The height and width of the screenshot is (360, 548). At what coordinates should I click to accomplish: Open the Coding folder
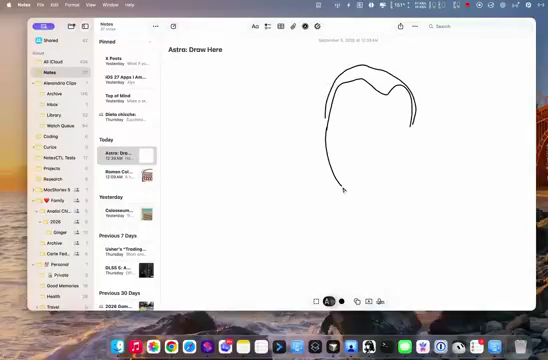point(62,136)
